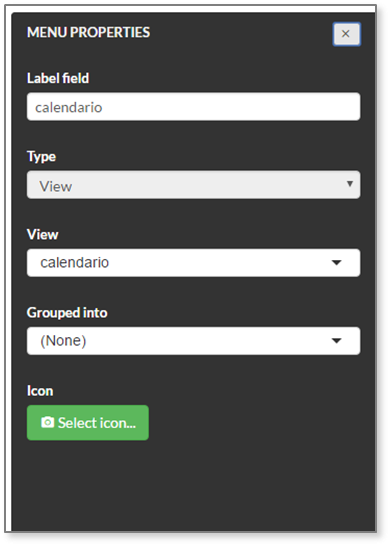The image size is (390, 546).
Task: Click the small arrow of the Type select
Action: [350, 184]
